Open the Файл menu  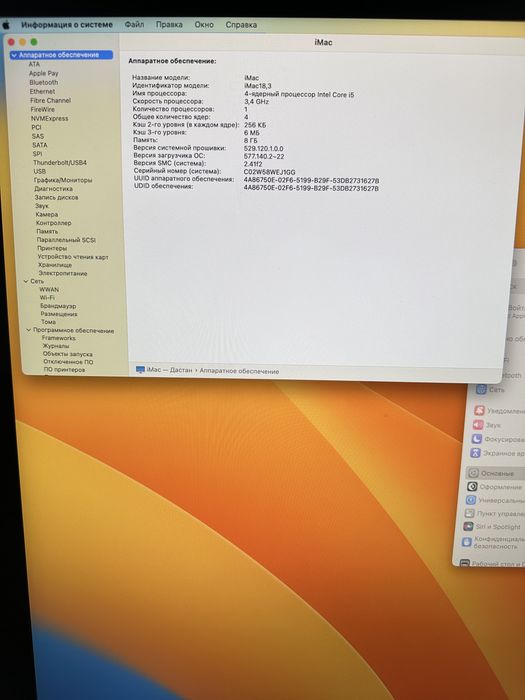click(134, 25)
